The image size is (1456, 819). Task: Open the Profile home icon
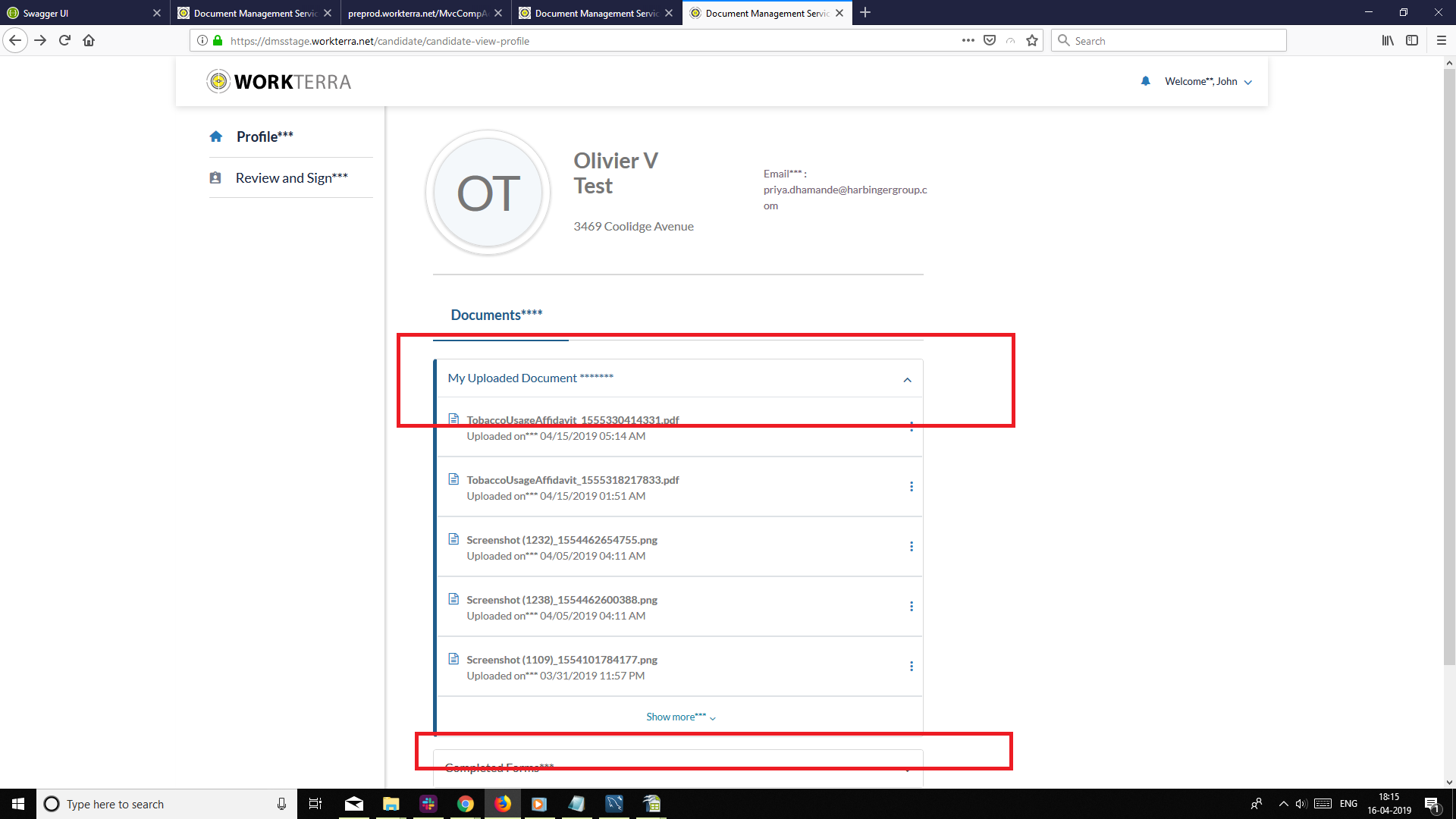pos(216,136)
